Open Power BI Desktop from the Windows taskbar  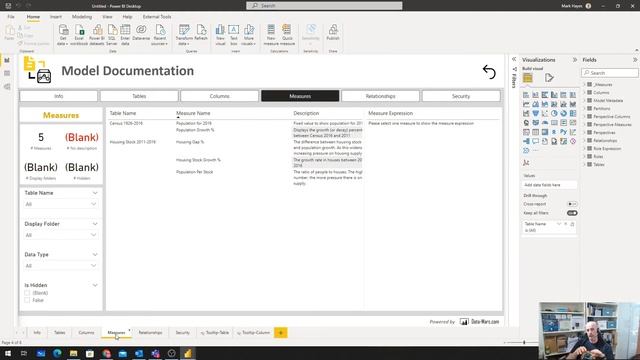coord(187,353)
